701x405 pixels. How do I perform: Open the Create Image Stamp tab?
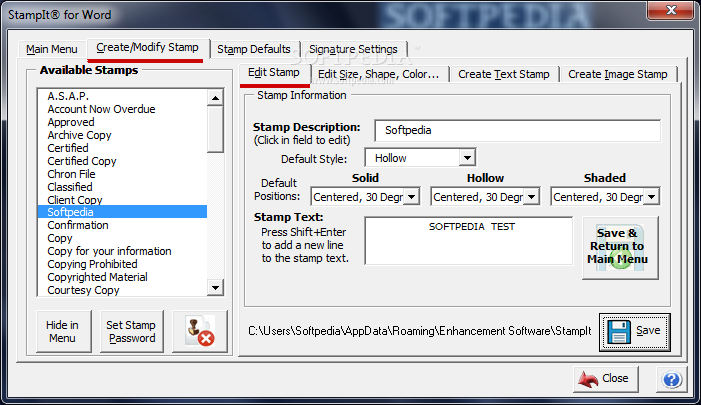(618, 74)
